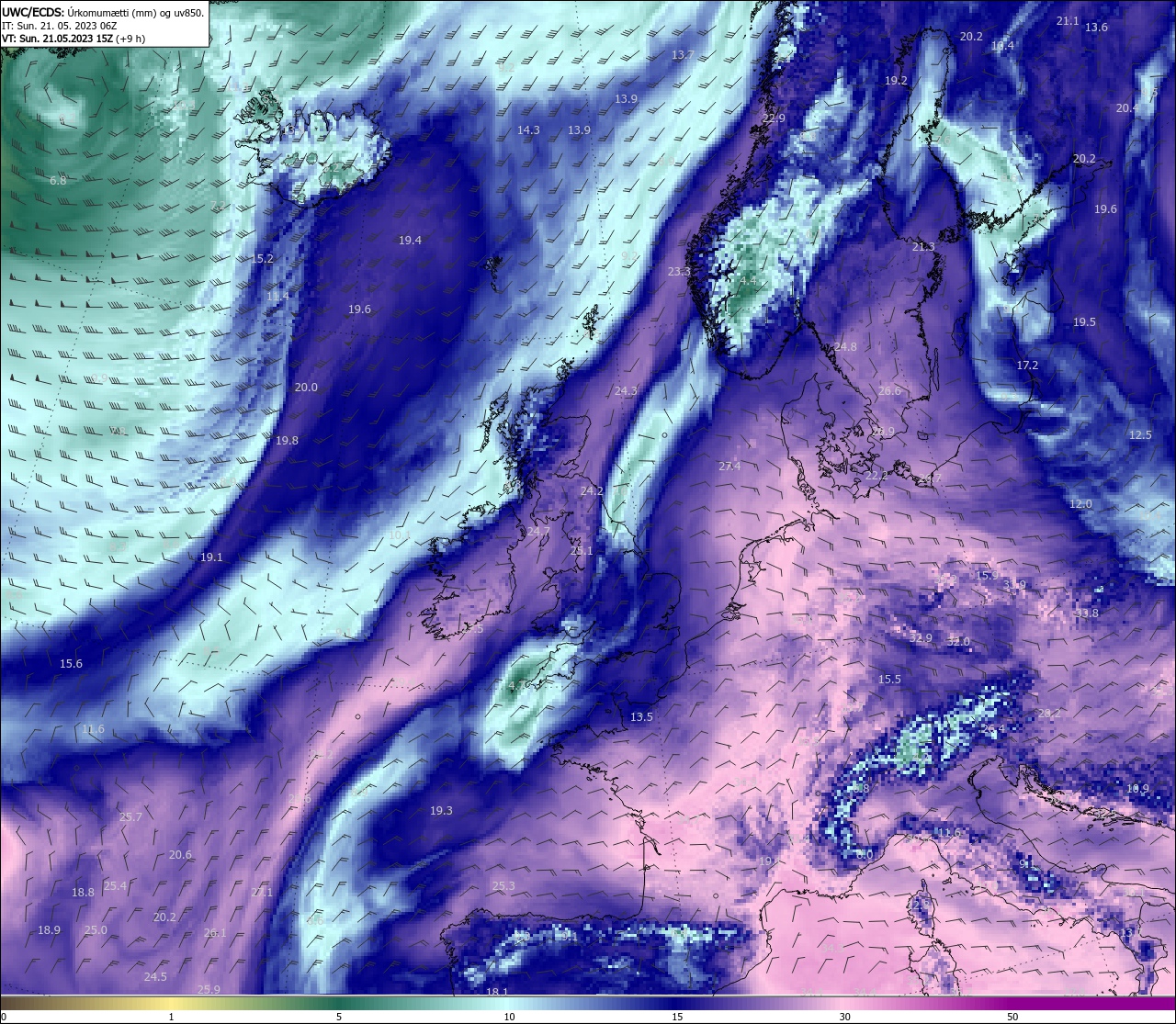
Task: Click the map value '12.0'
Action: click(x=1080, y=503)
